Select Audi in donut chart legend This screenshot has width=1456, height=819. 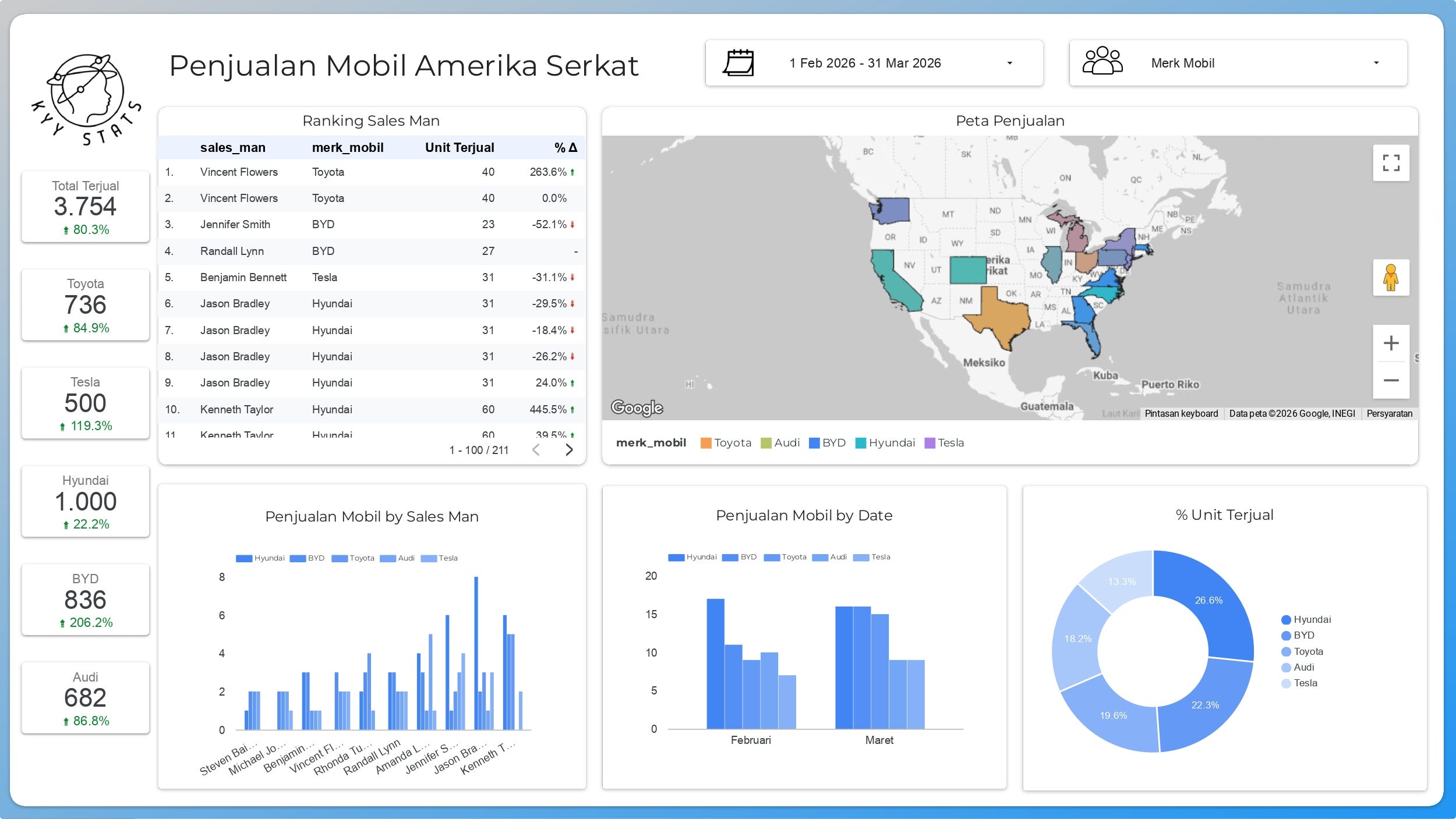1298,667
